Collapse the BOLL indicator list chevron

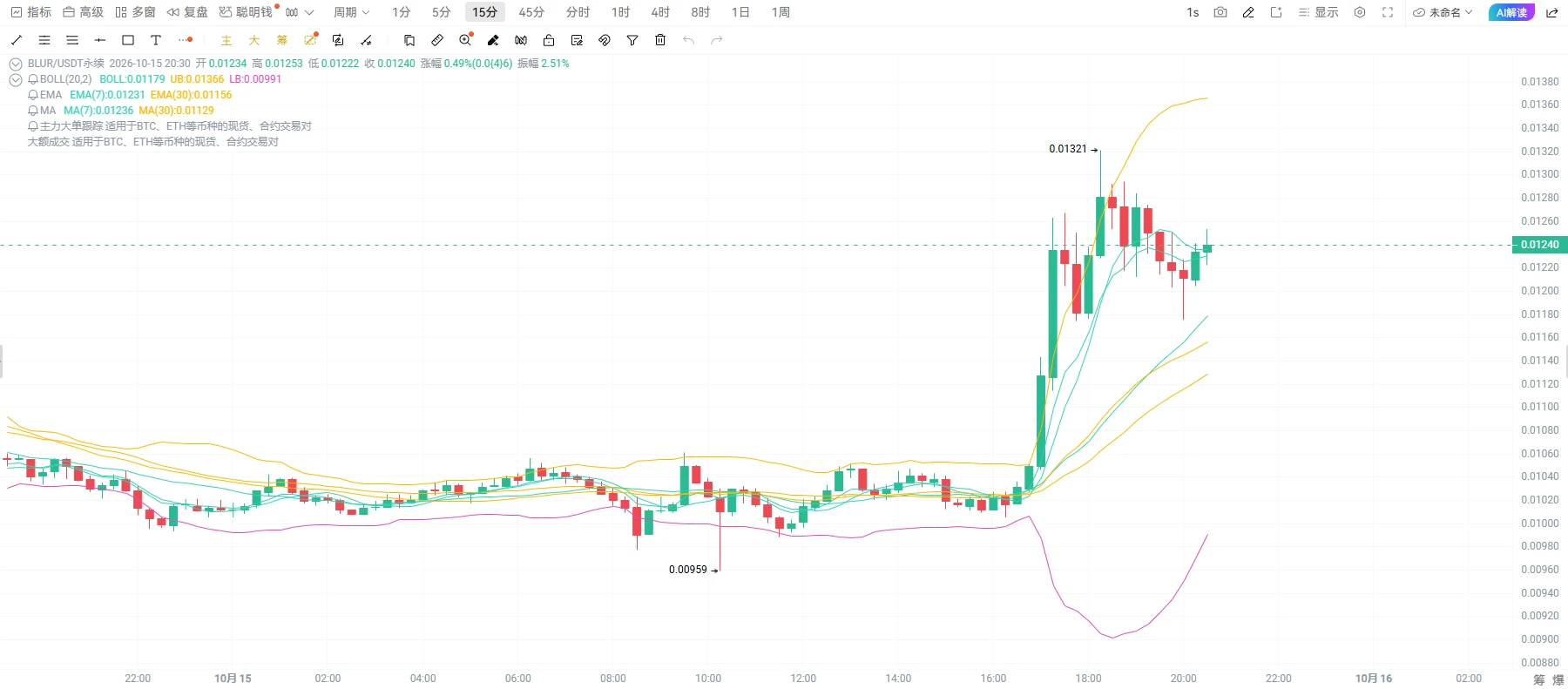16,79
